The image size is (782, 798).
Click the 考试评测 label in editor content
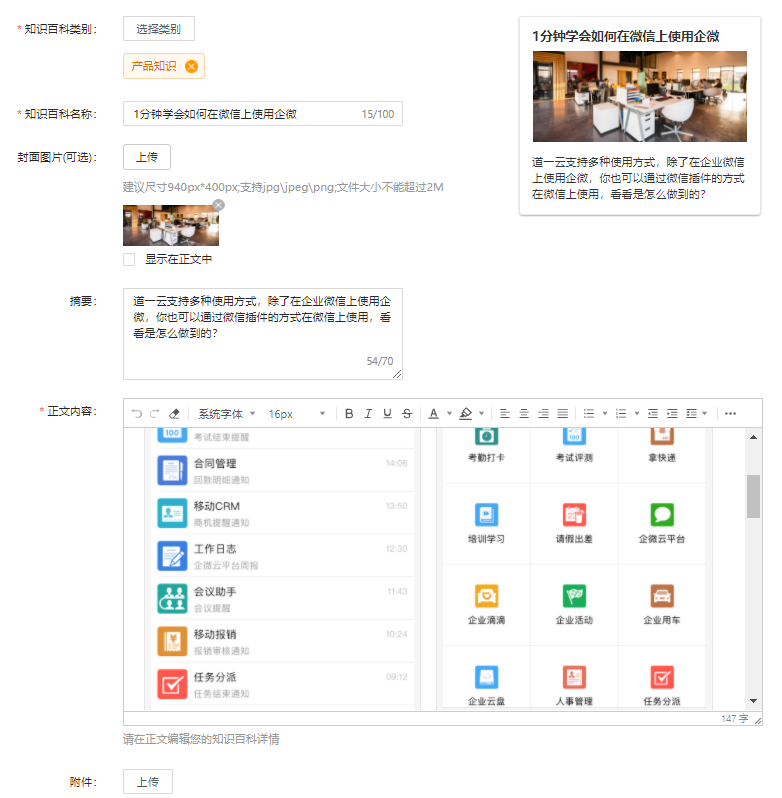(x=574, y=458)
